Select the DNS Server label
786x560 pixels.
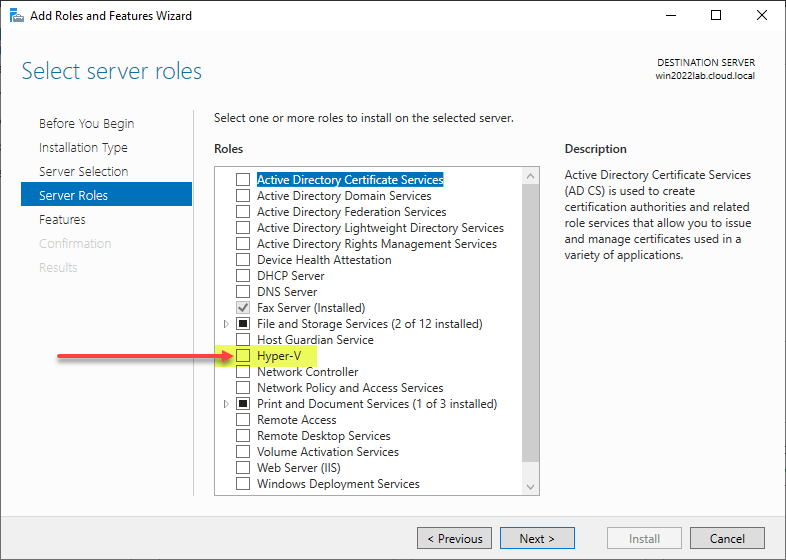click(287, 292)
